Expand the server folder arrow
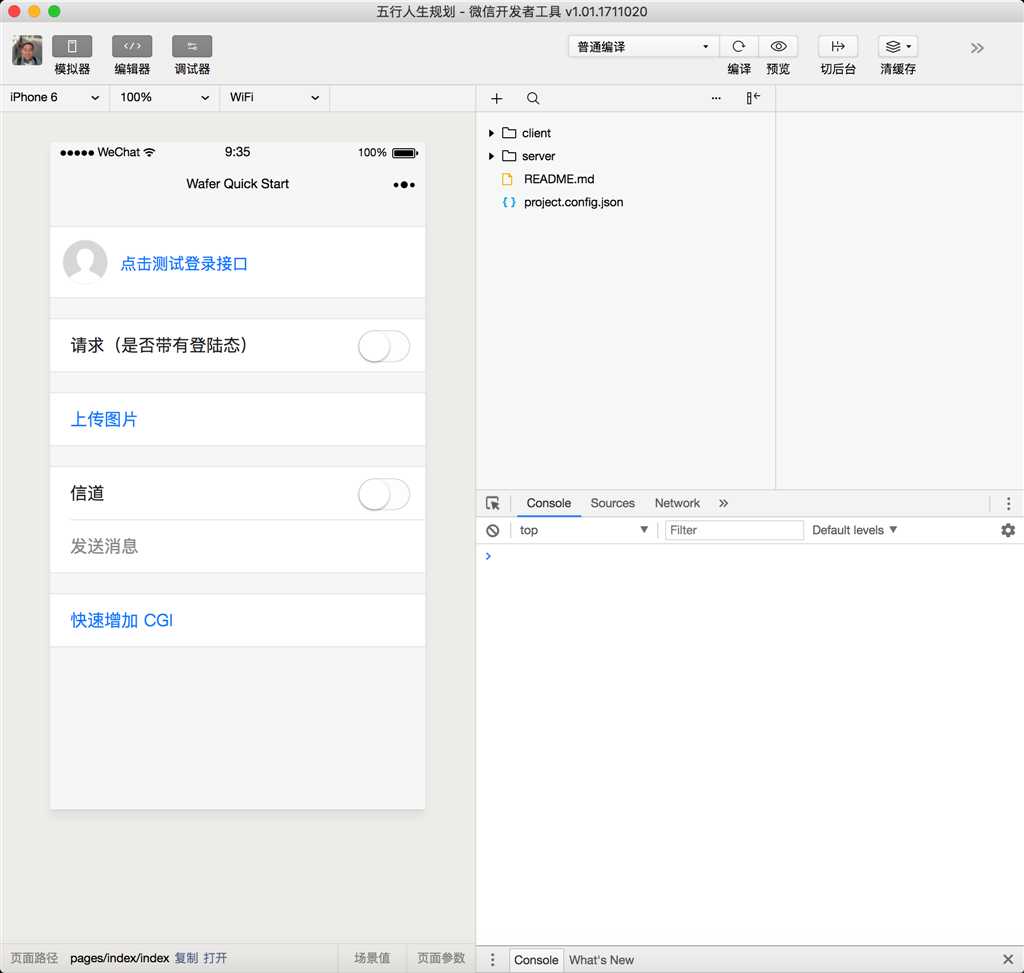This screenshot has width=1024, height=973. click(x=491, y=156)
